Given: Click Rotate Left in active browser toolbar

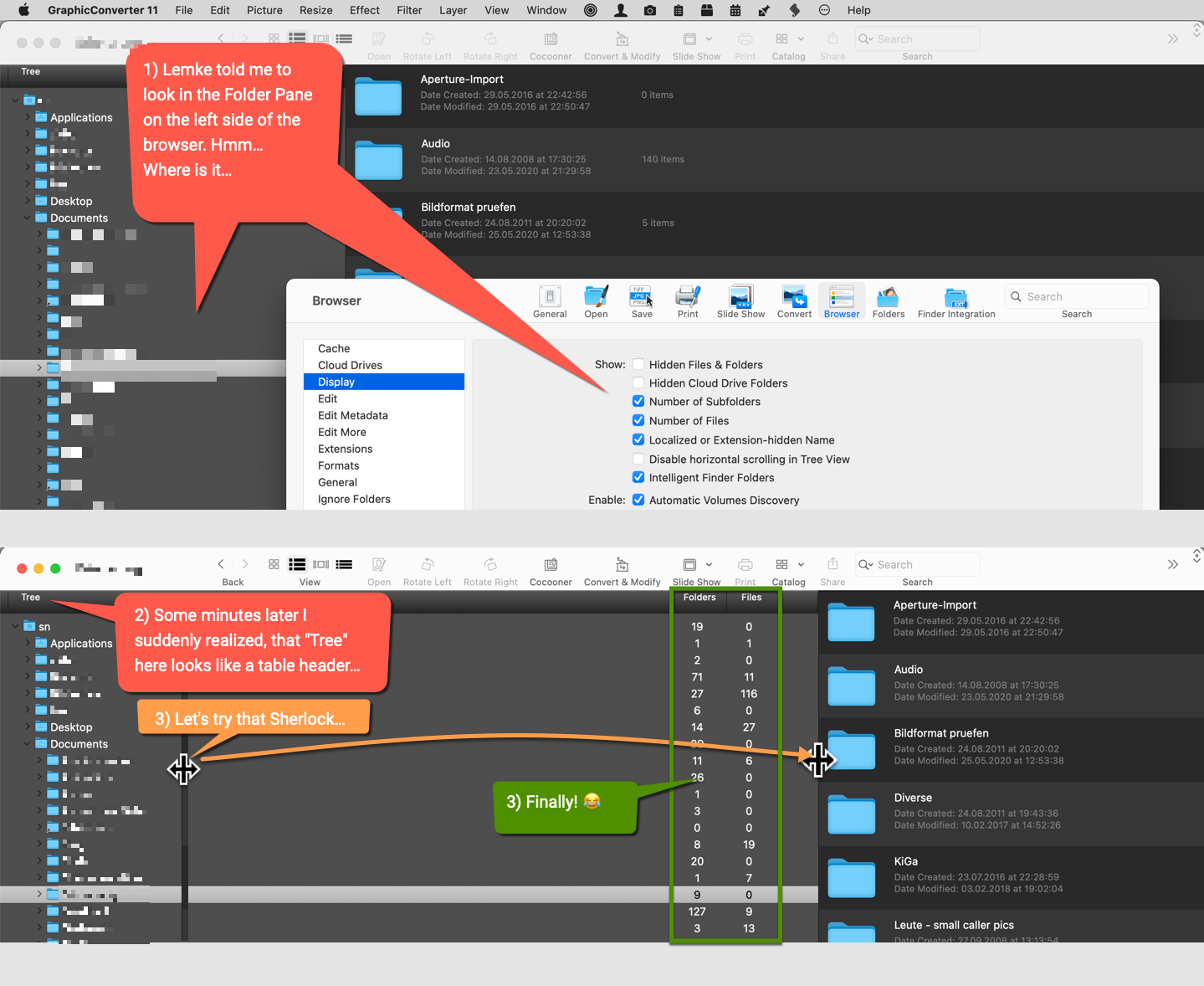Looking at the screenshot, I should point(428,565).
